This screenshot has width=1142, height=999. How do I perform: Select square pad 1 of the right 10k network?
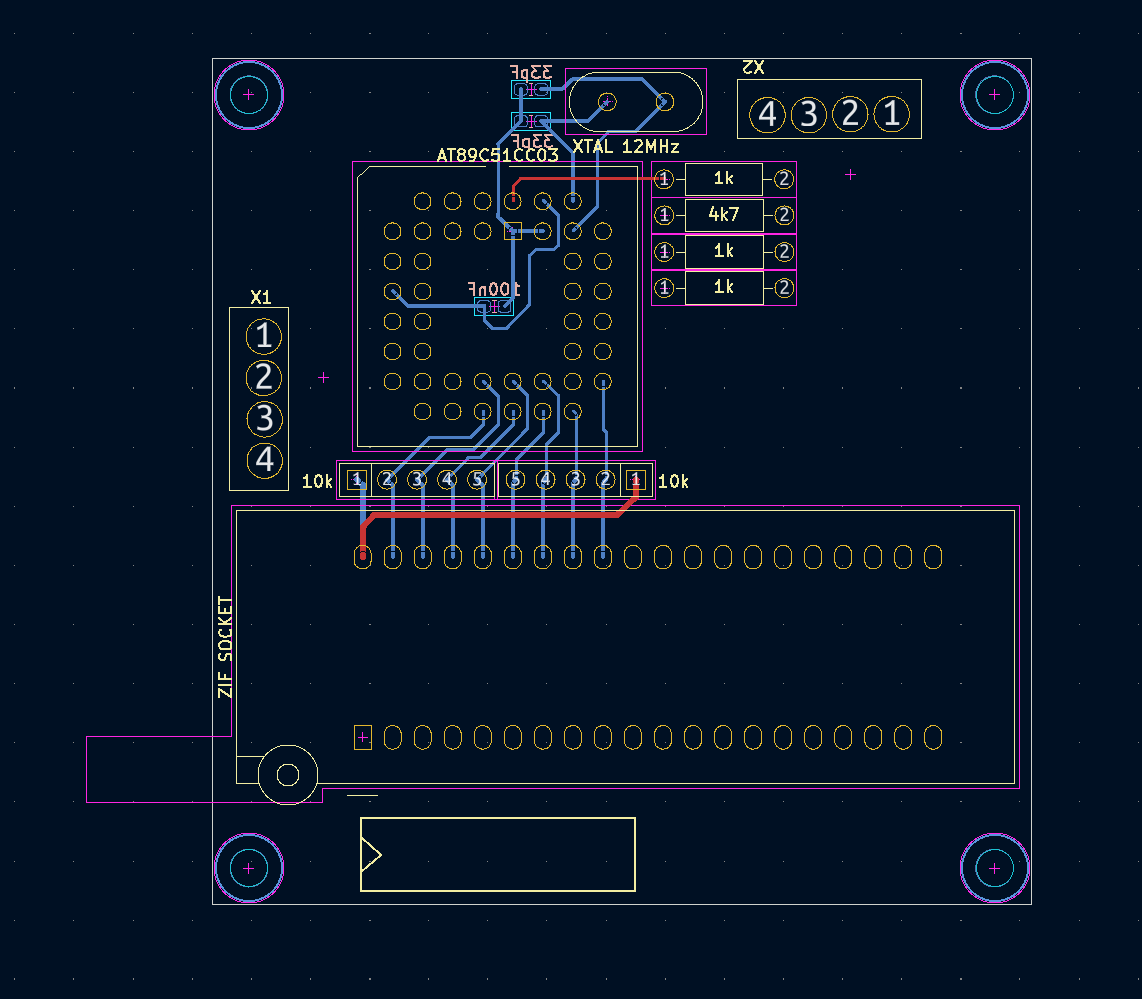(x=636, y=480)
